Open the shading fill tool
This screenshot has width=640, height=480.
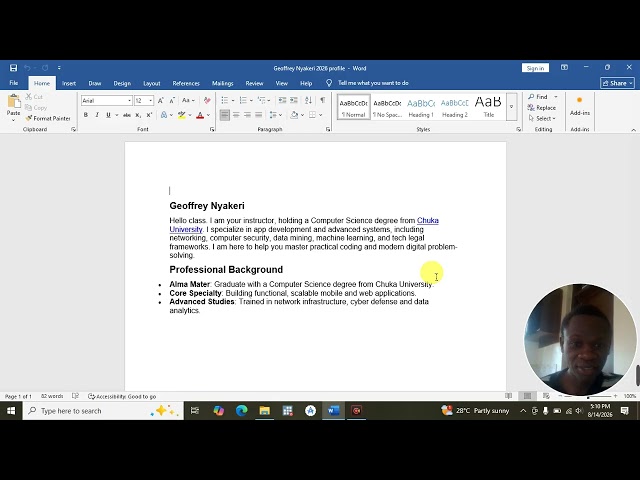pyautogui.click(x=294, y=115)
